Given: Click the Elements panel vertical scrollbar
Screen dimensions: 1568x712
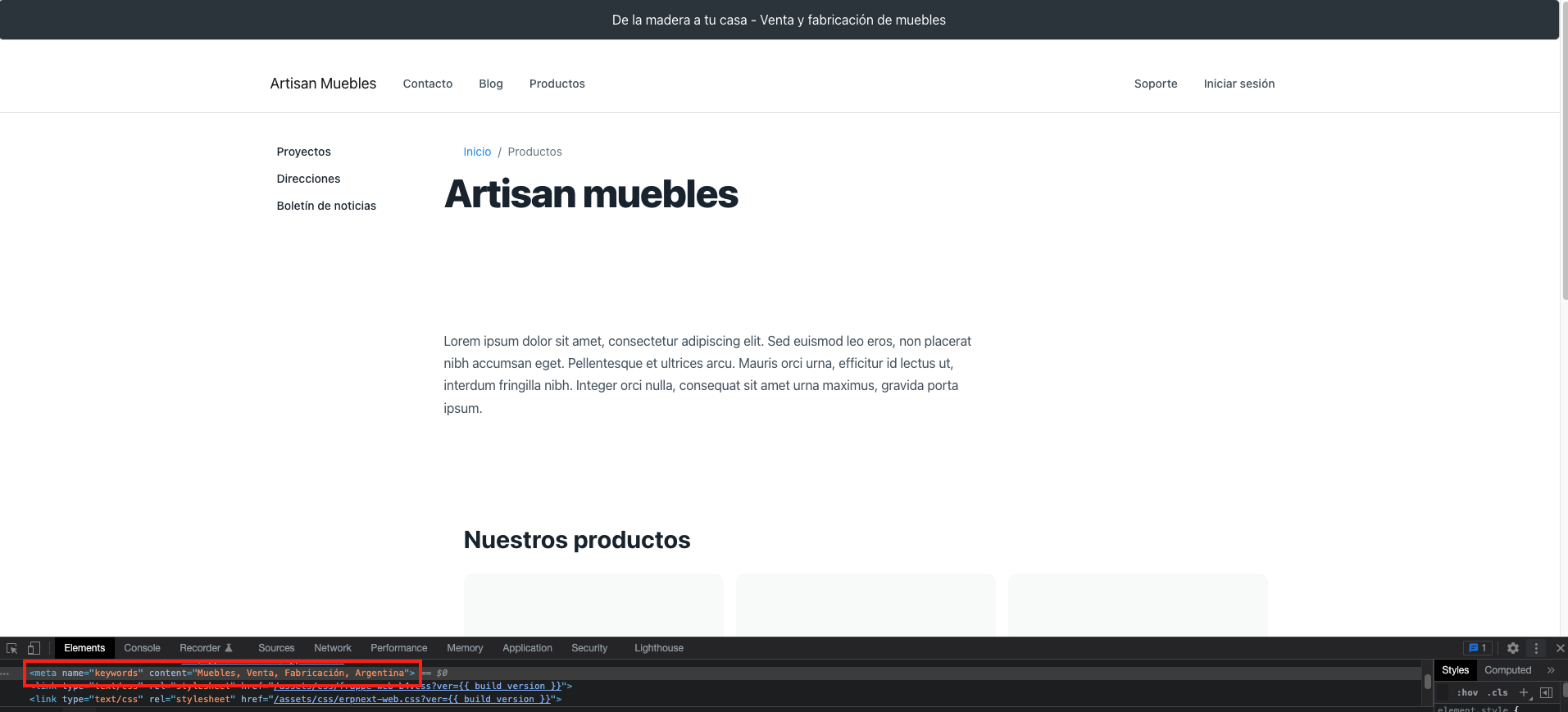Looking at the screenshot, I should coord(1428,681).
